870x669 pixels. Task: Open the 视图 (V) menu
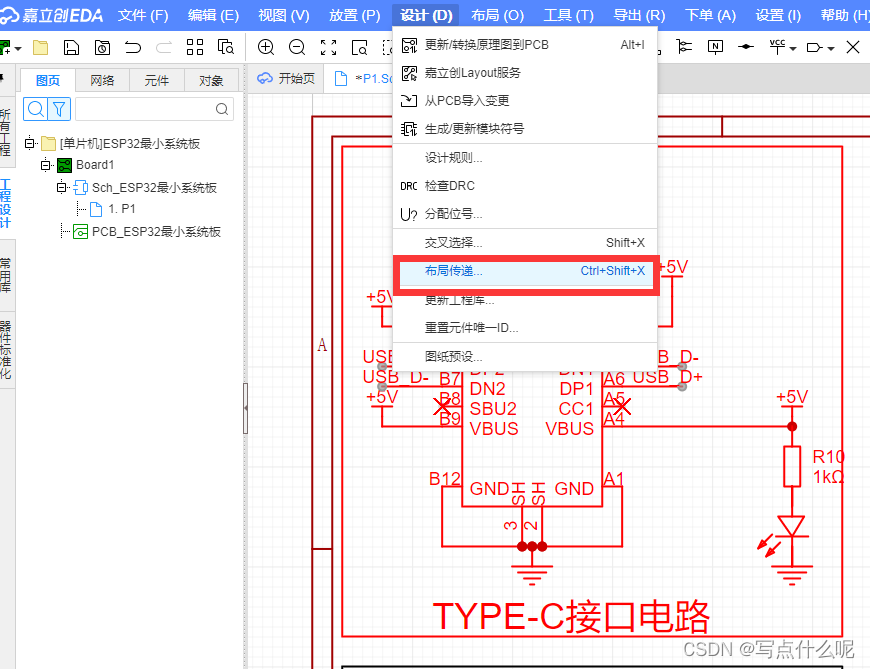click(284, 15)
